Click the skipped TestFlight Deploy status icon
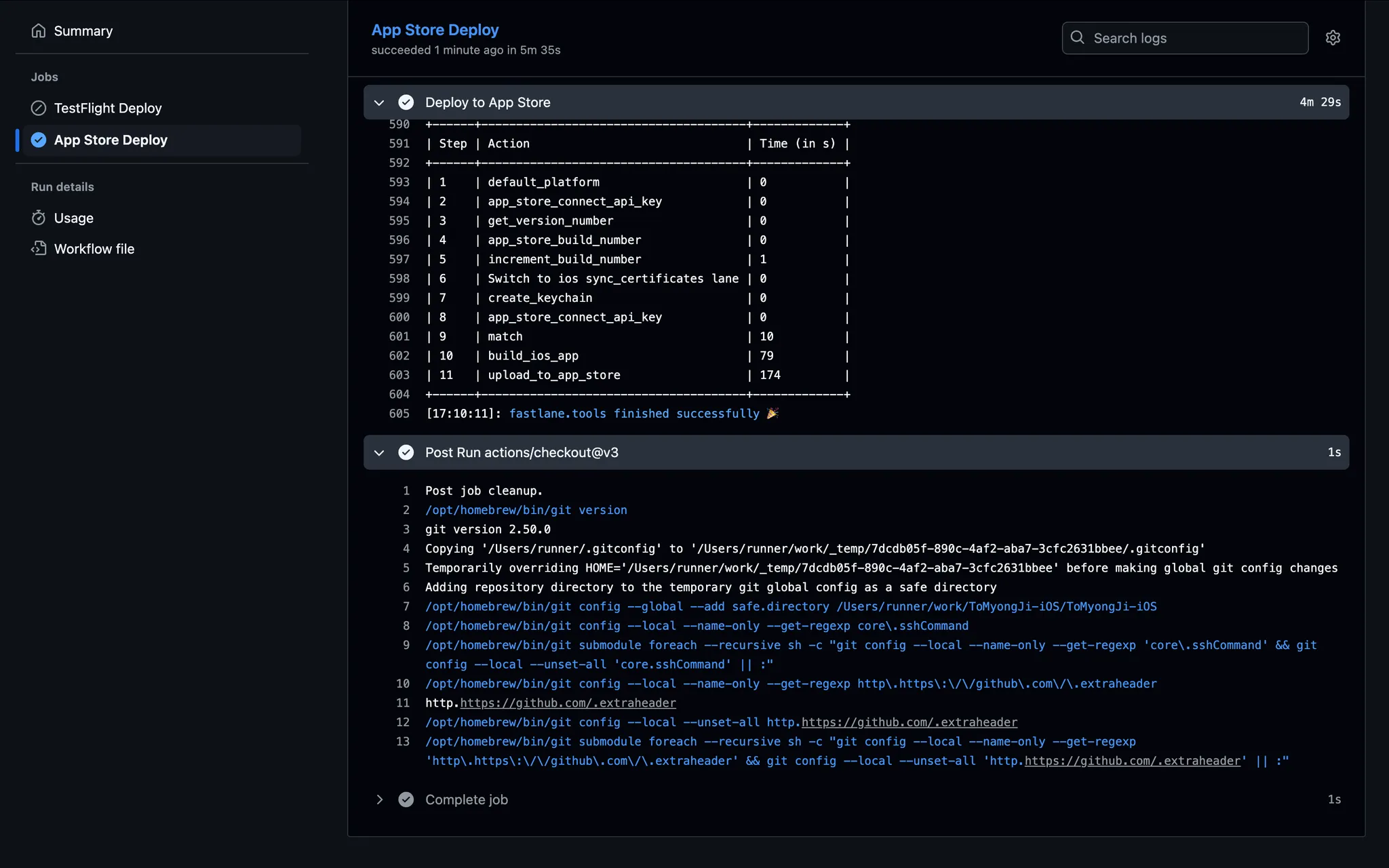This screenshot has height=868, width=1389. [x=39, y=108]
